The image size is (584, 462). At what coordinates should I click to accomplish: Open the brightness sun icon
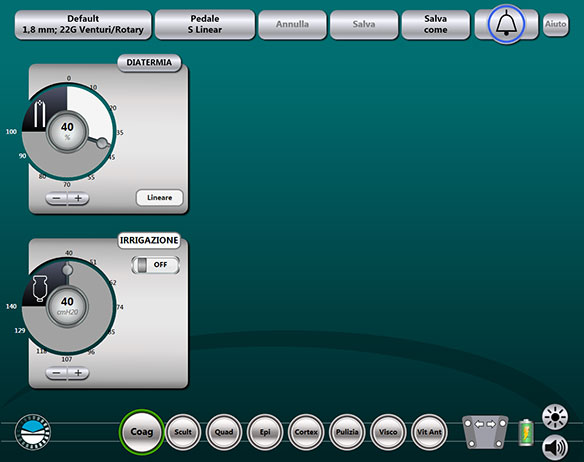pyautogui.click(x=555, y=417)
